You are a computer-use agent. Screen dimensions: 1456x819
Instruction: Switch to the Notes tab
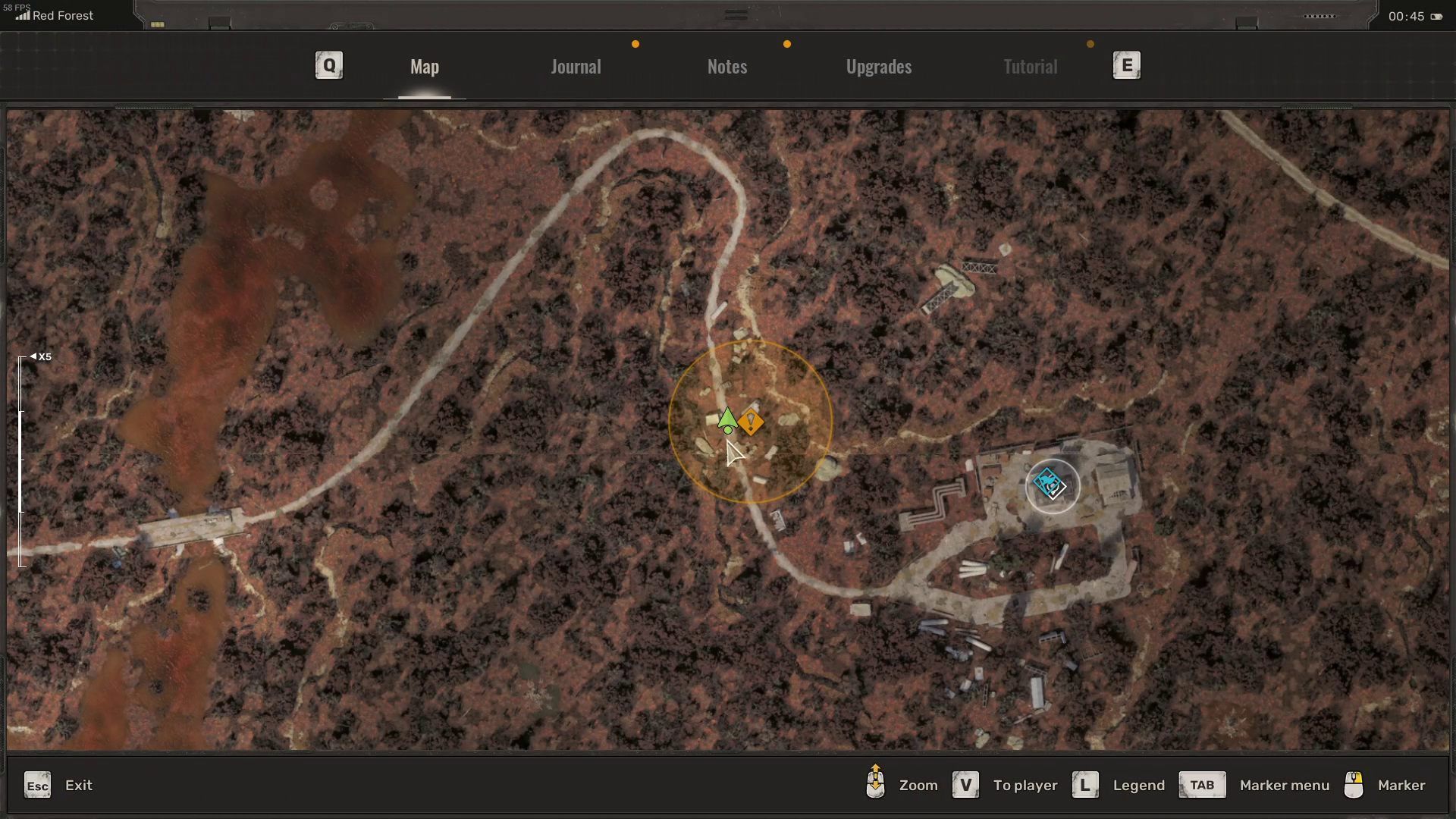[x=726, y=67]
